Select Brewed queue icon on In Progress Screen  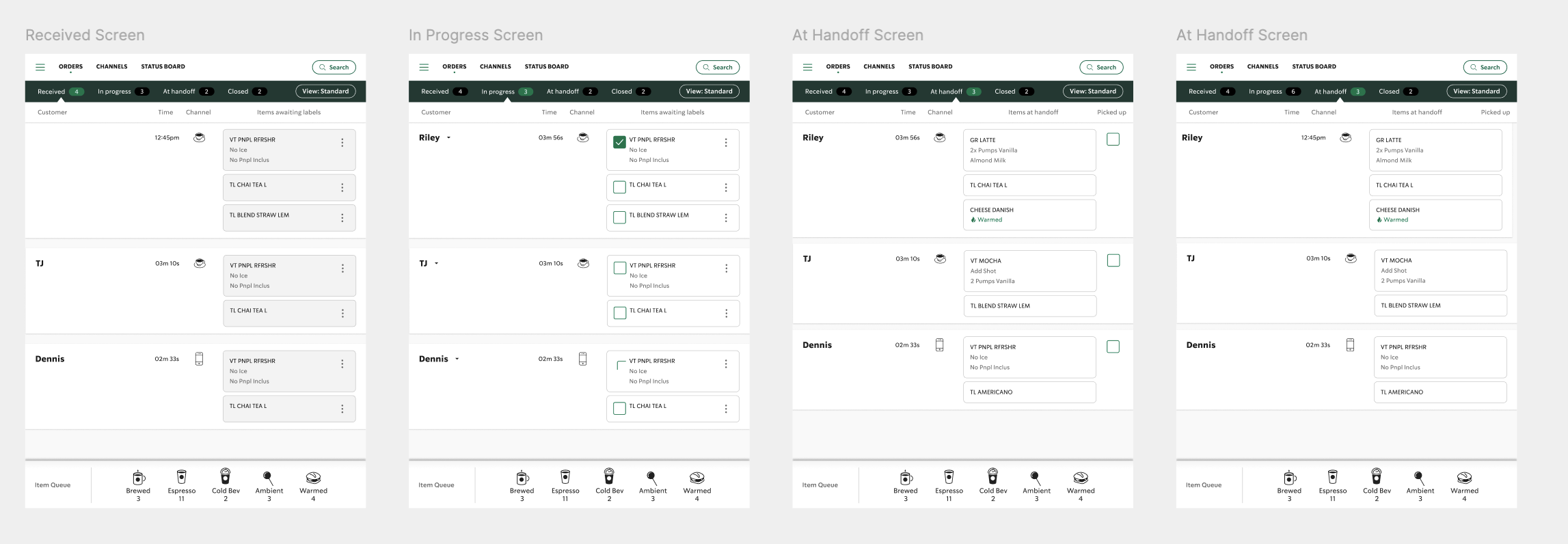[x=522, y=477]
